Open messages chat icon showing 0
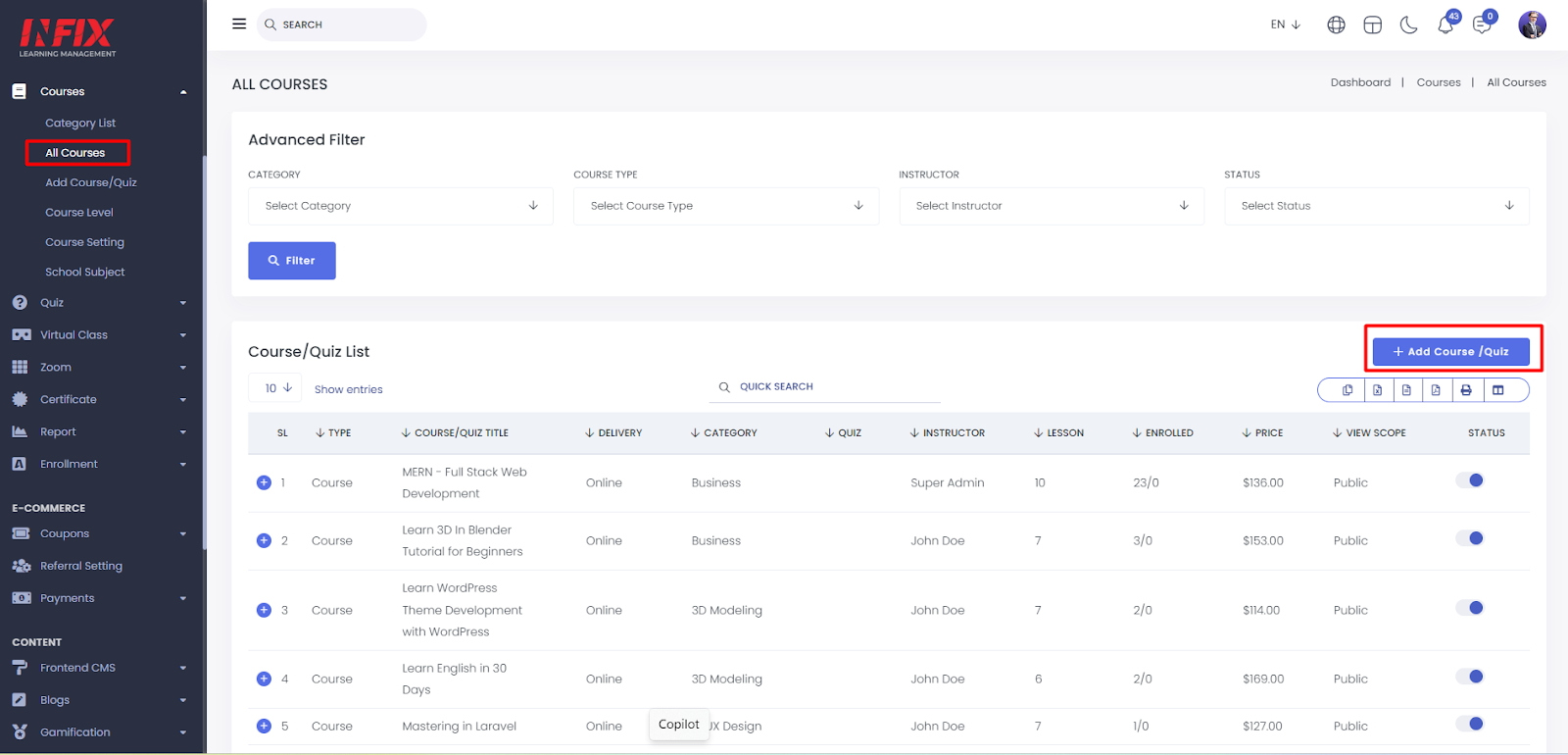This screenshot has height=755, width=1568. (1483, 24)
